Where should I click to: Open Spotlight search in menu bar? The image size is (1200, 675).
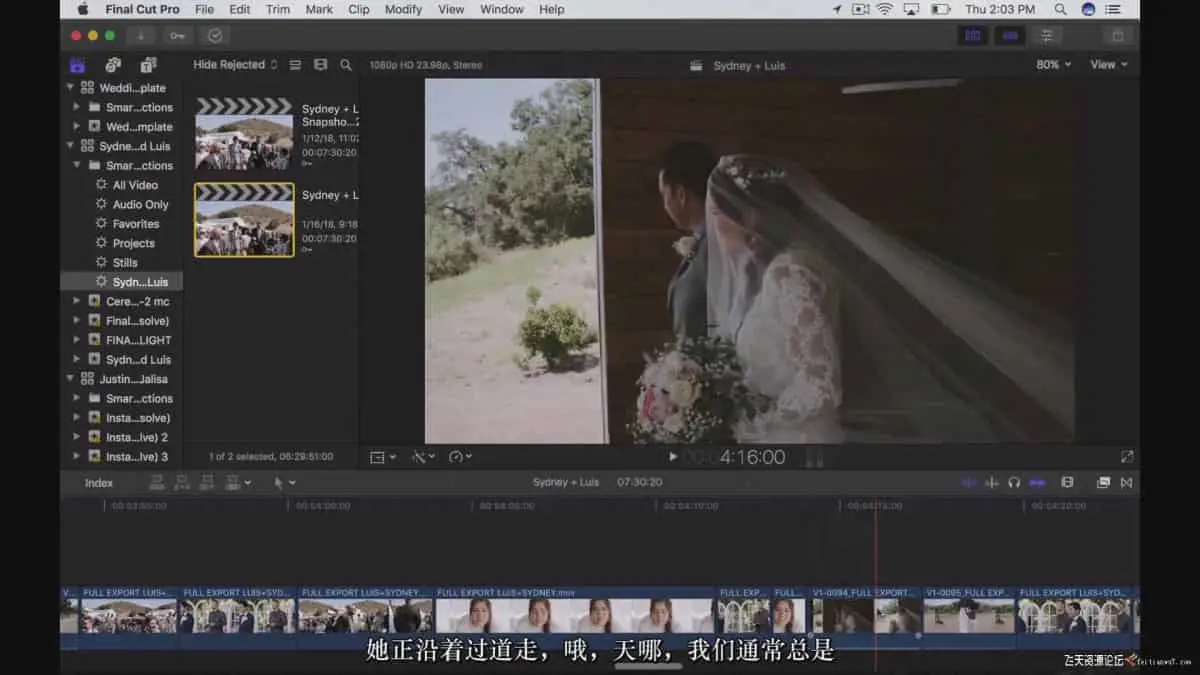(1060, 9)
